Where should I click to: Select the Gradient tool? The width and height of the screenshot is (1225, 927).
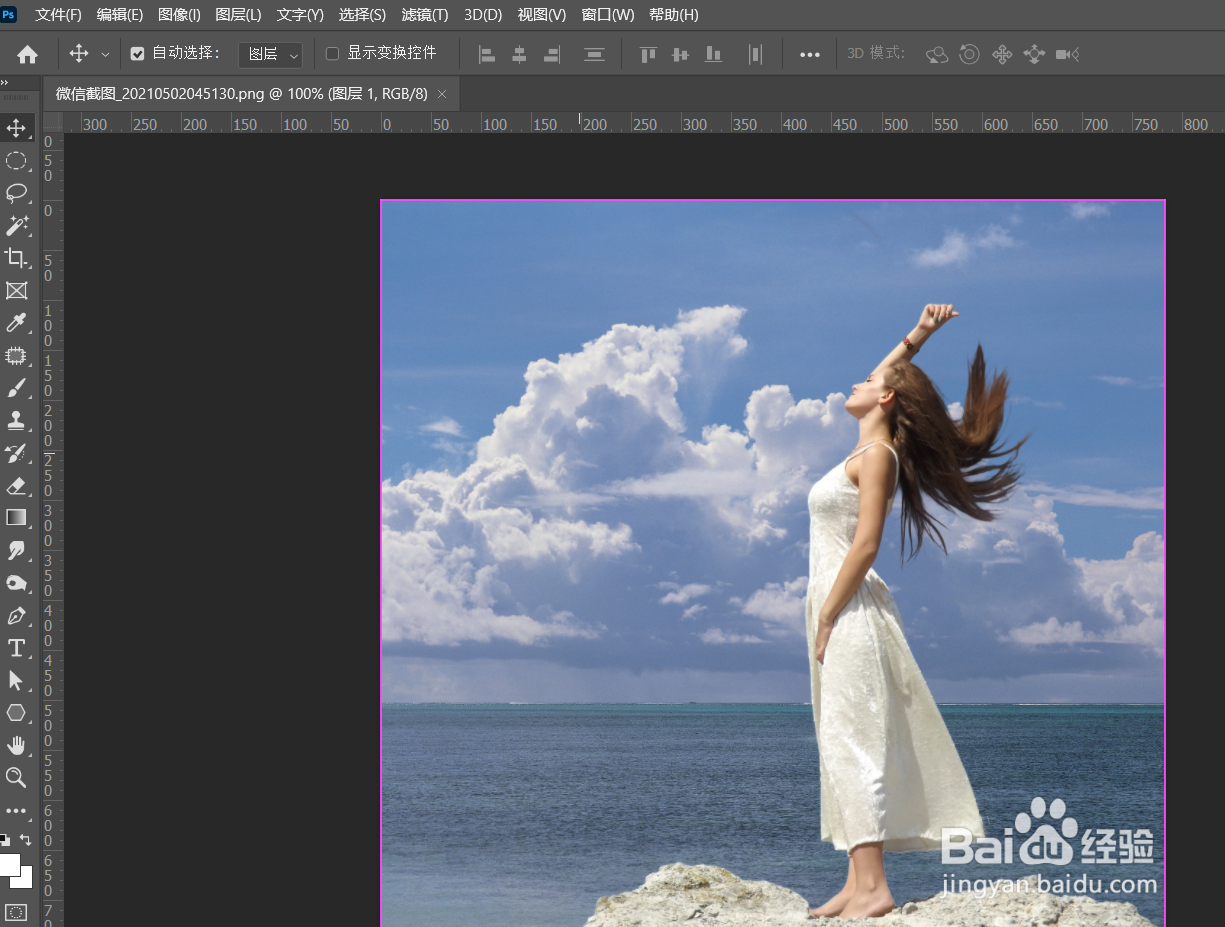[16, 517]
